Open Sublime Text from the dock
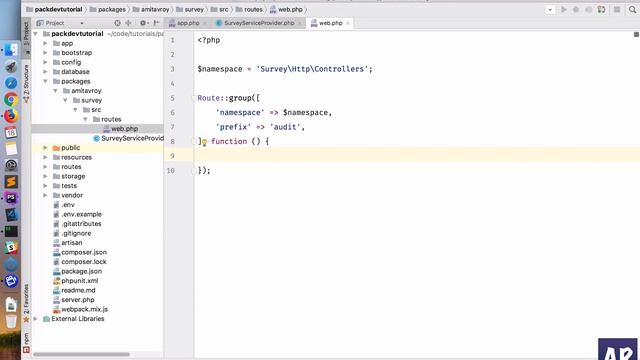Viewport: 640px width, 360px height. click(x=11, y=182)
